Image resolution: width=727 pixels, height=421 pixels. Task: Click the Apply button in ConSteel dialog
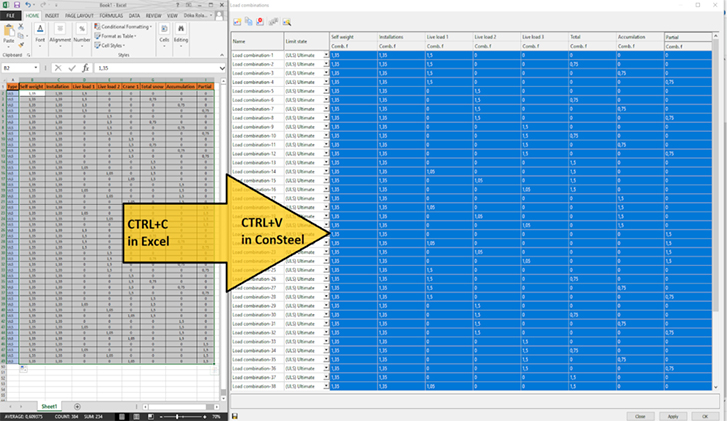coord(672,415)
